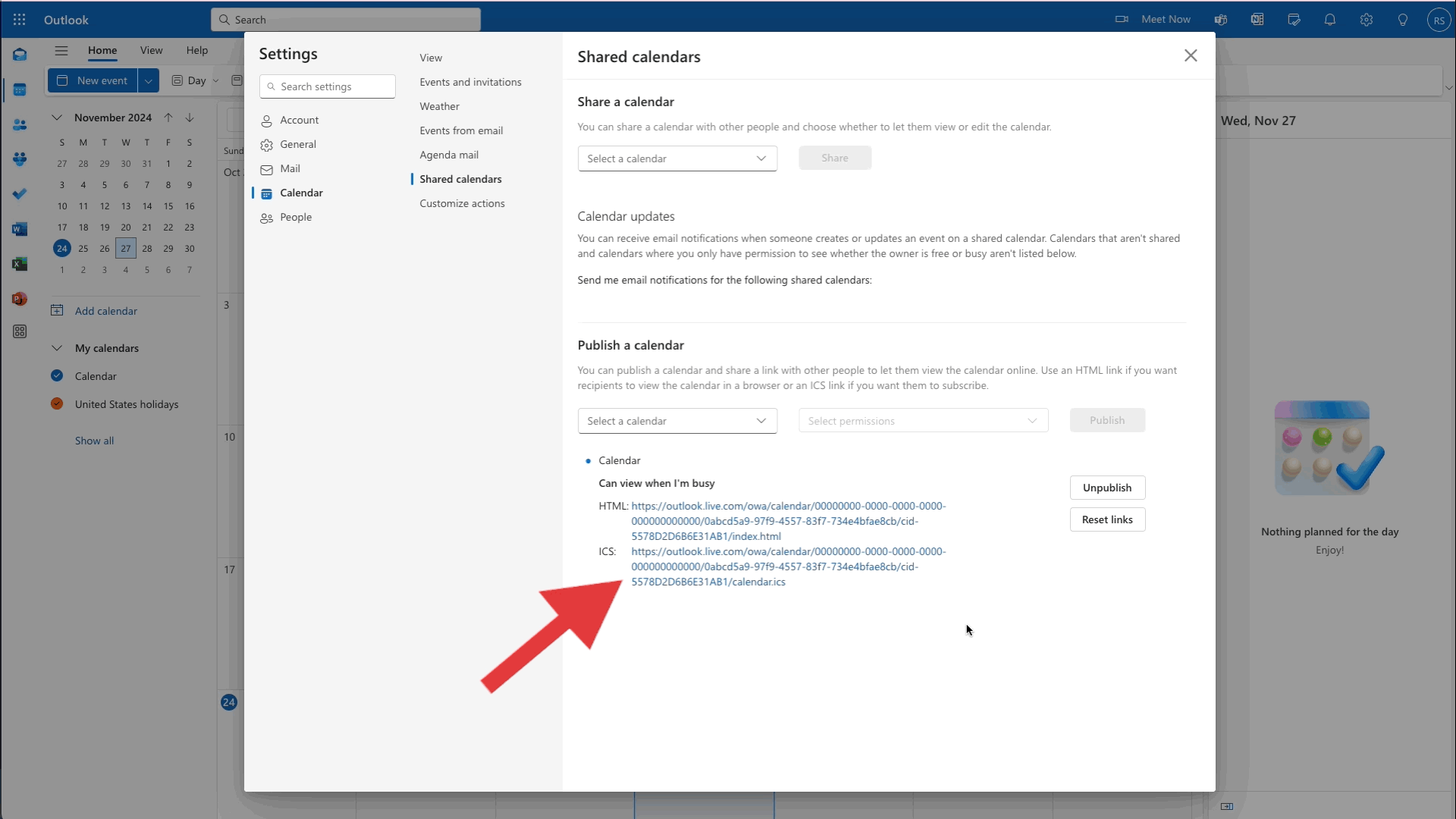
Task: Open the HTML calendar link
Action: click(789, 521)
